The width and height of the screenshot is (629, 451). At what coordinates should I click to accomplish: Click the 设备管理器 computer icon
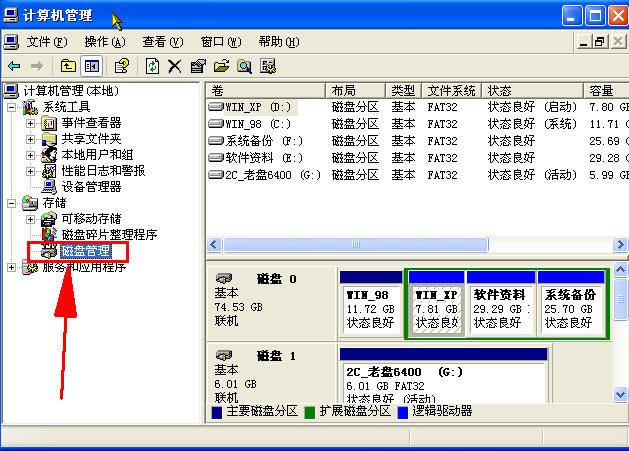[x=49, y=187]
